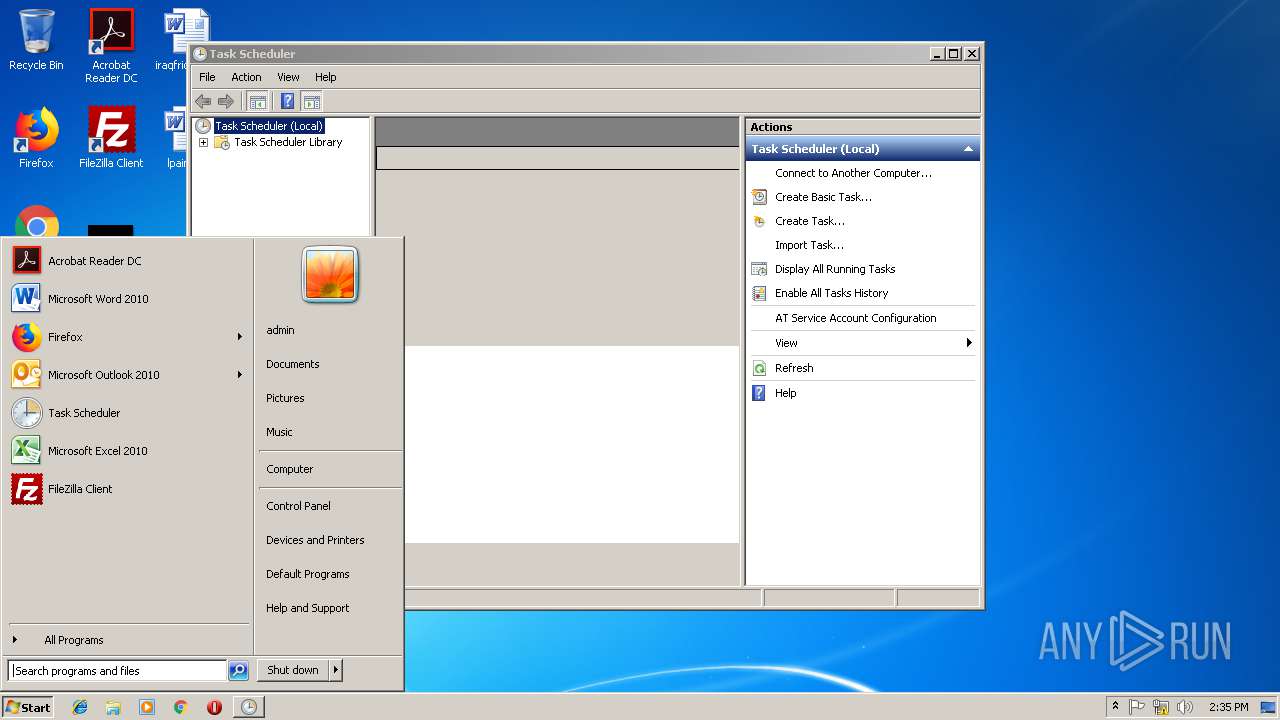Toggle the Show/Hide Console Tree toolbar icon
The image size is (1280, 720).
[258, 101]
